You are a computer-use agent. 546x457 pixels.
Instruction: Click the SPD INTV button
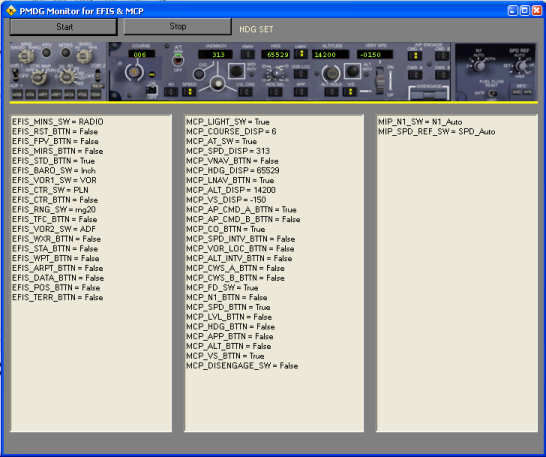point(236,71)
